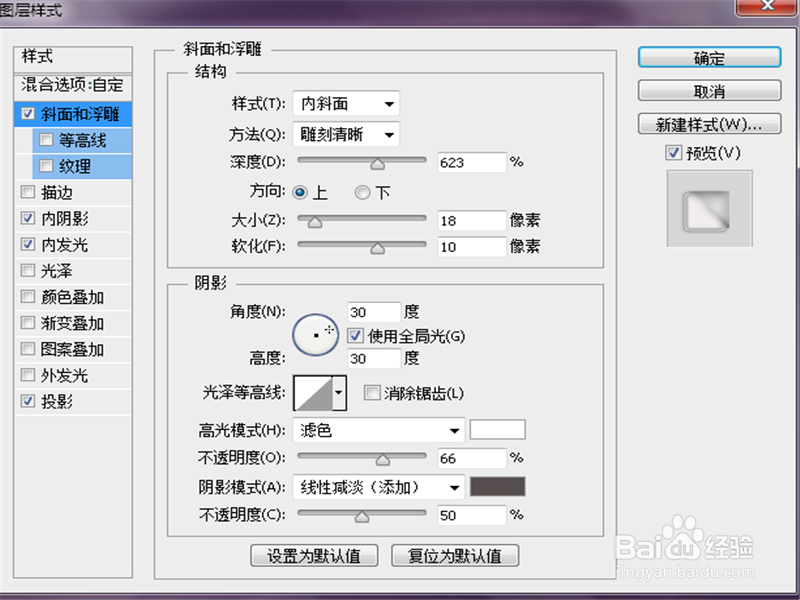Open the 方法(Q) dropdown showing 雕刻清晰

346,134
